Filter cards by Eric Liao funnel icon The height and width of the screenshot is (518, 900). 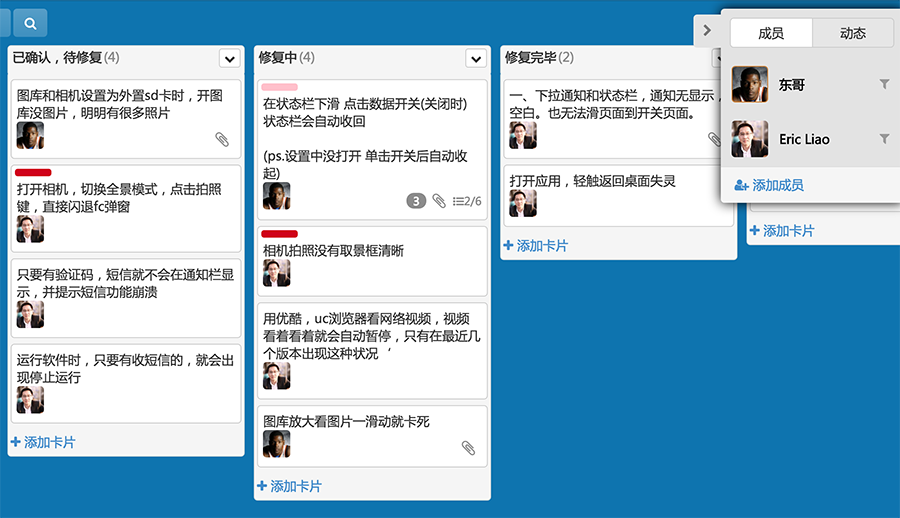[885, 139]
